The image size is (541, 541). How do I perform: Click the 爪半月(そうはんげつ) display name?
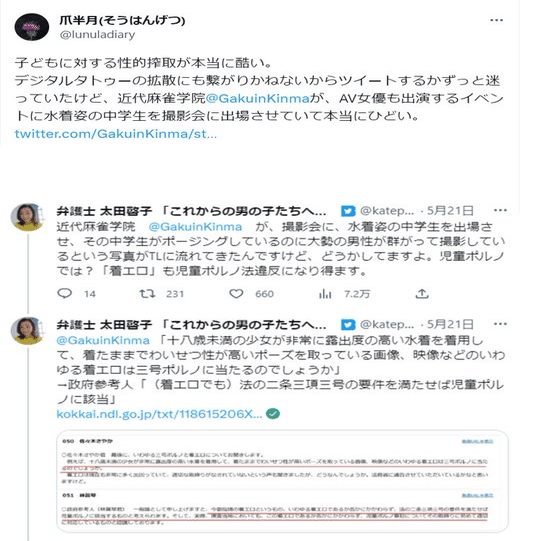click(122, 20)
